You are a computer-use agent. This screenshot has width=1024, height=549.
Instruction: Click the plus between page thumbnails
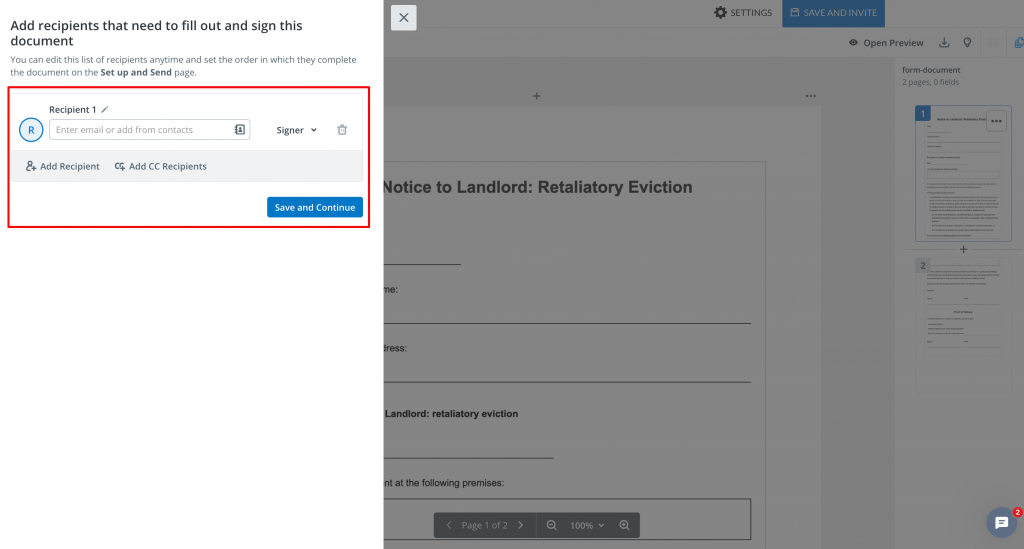(x=963, y=249)
